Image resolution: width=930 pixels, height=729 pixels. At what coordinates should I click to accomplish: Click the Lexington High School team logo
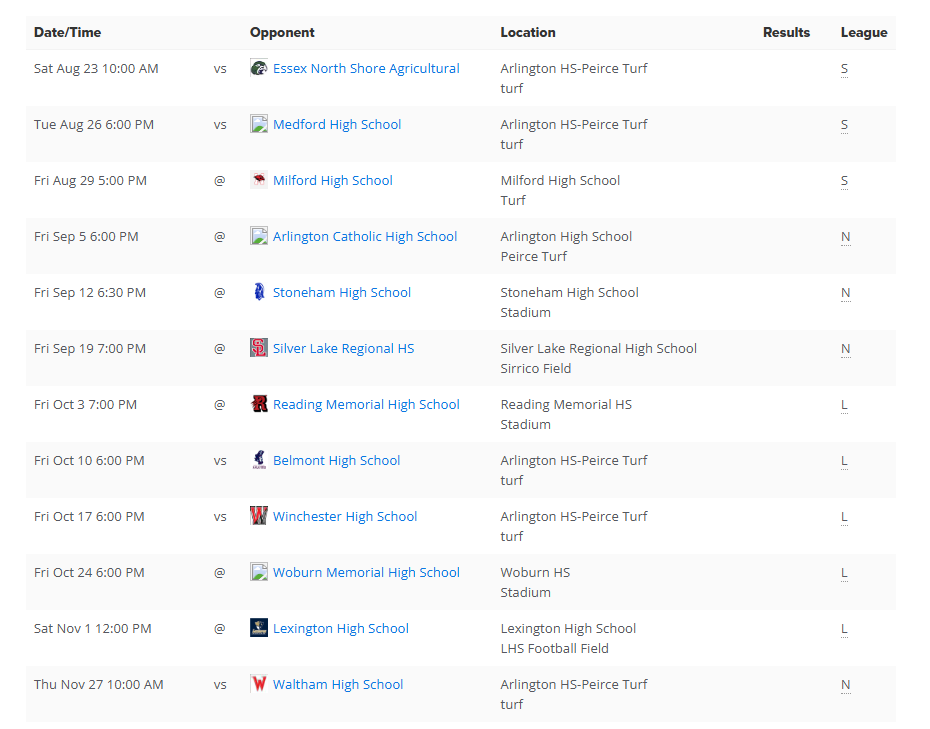coord(259,628)
